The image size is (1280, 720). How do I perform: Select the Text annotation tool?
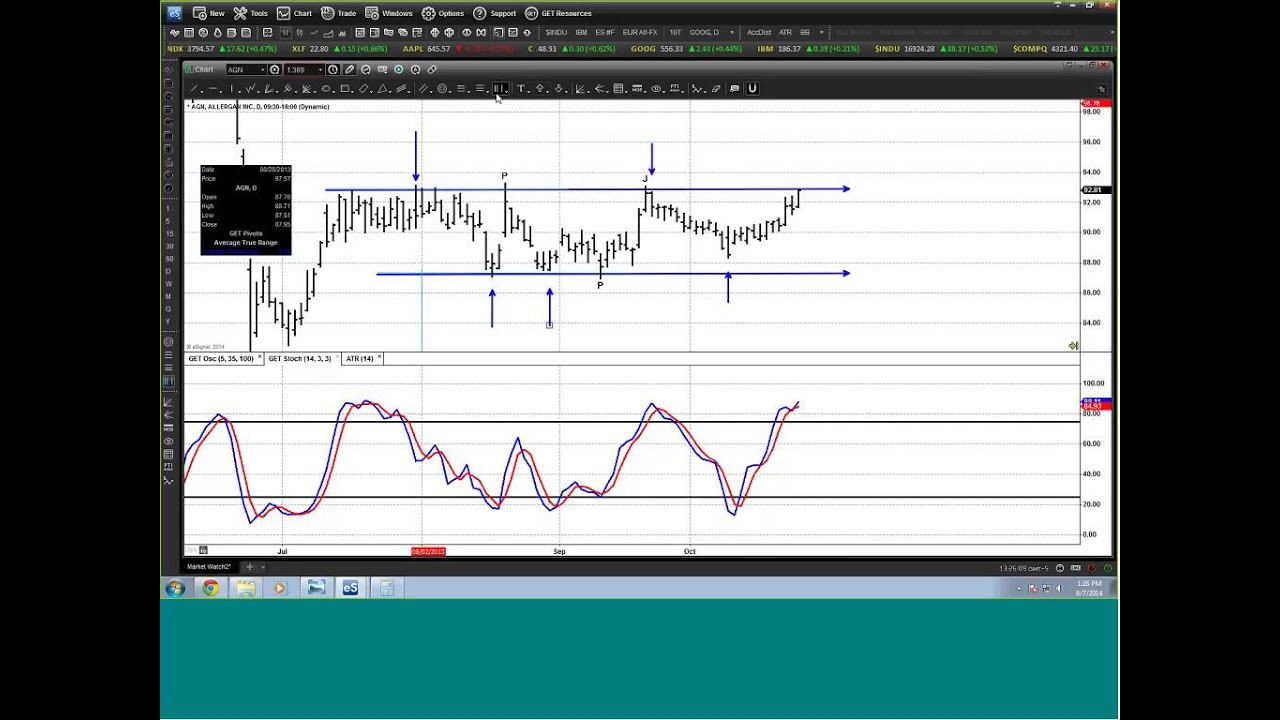[x=521, y=89]
